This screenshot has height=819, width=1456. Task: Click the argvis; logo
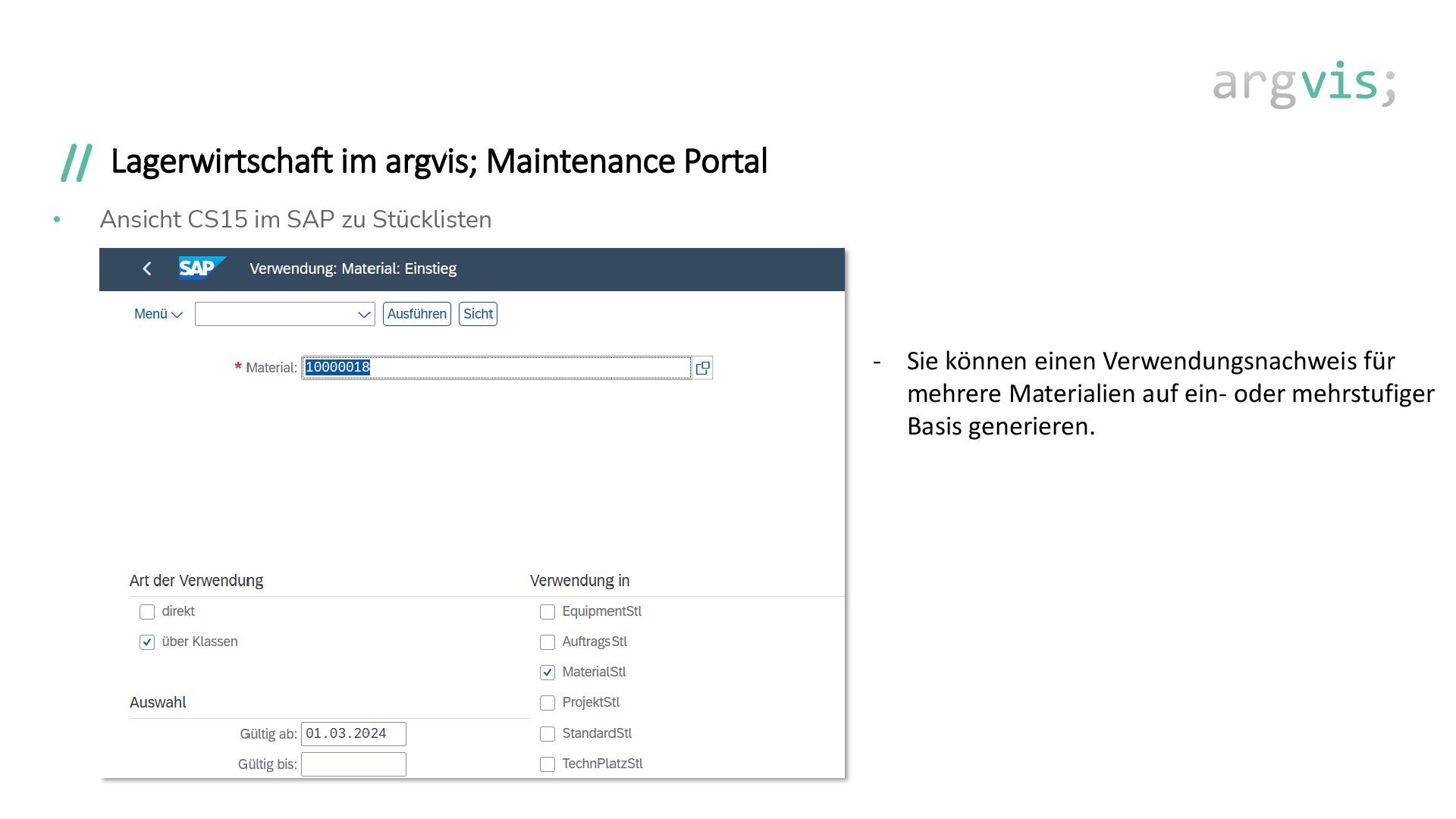1304,83
